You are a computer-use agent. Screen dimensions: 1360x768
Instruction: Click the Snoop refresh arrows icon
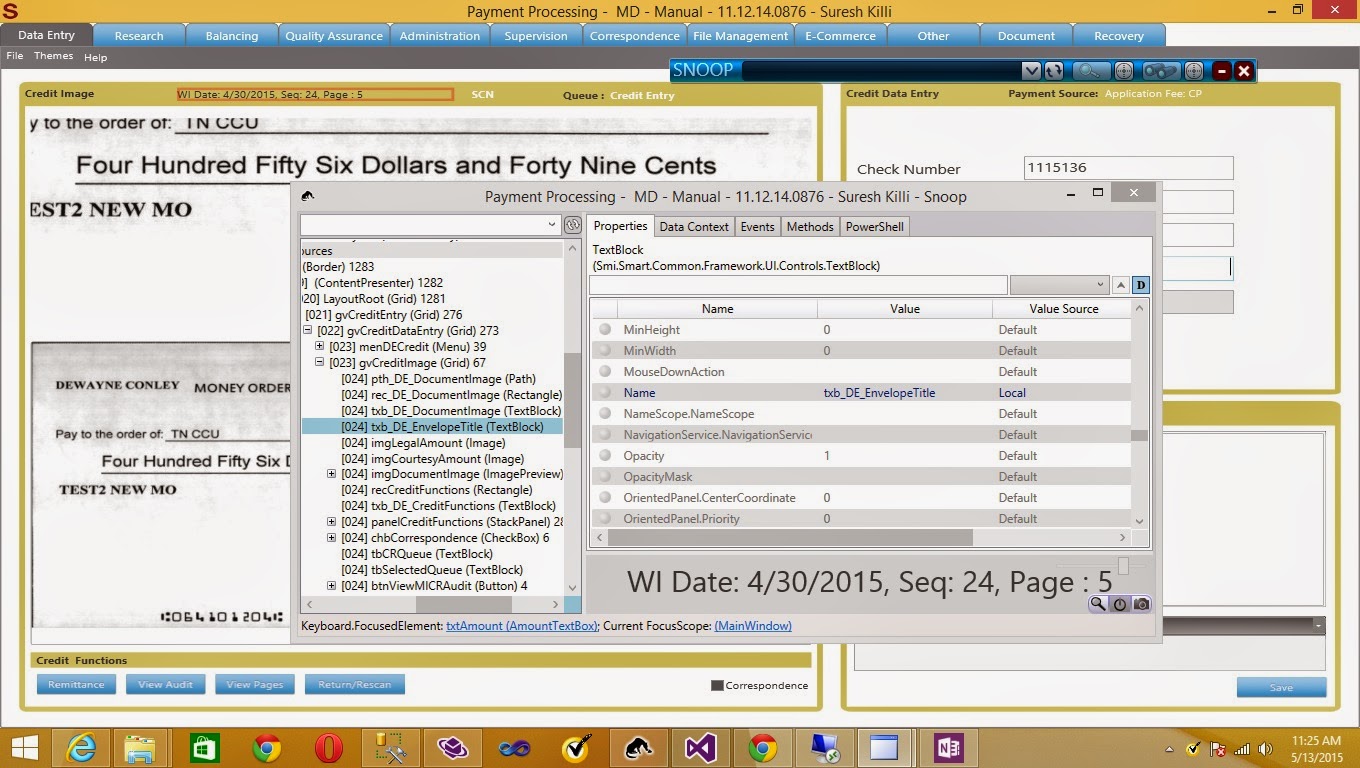(x=1054, y=71)
